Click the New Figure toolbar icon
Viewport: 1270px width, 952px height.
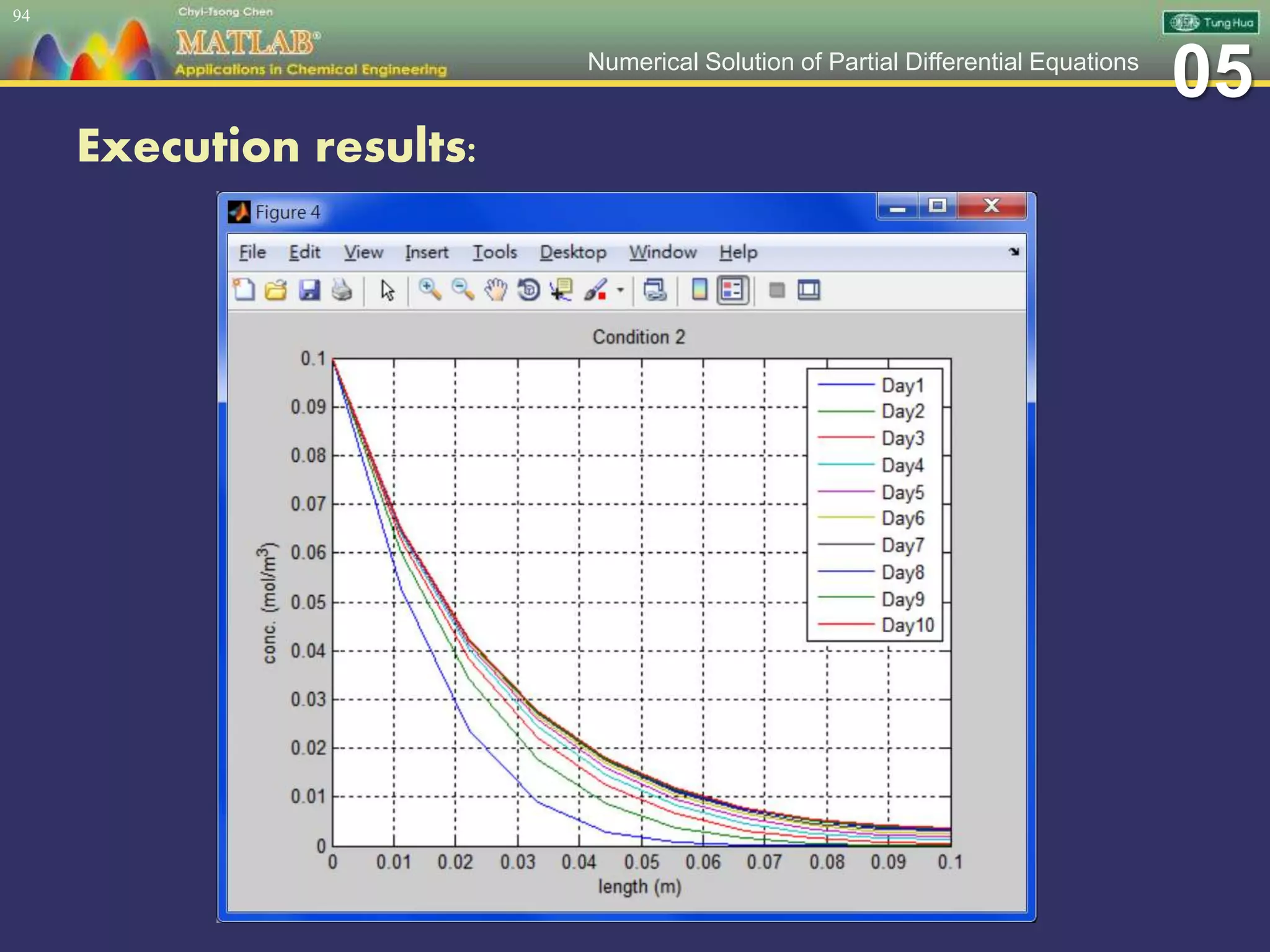click(x=244, y=289)
